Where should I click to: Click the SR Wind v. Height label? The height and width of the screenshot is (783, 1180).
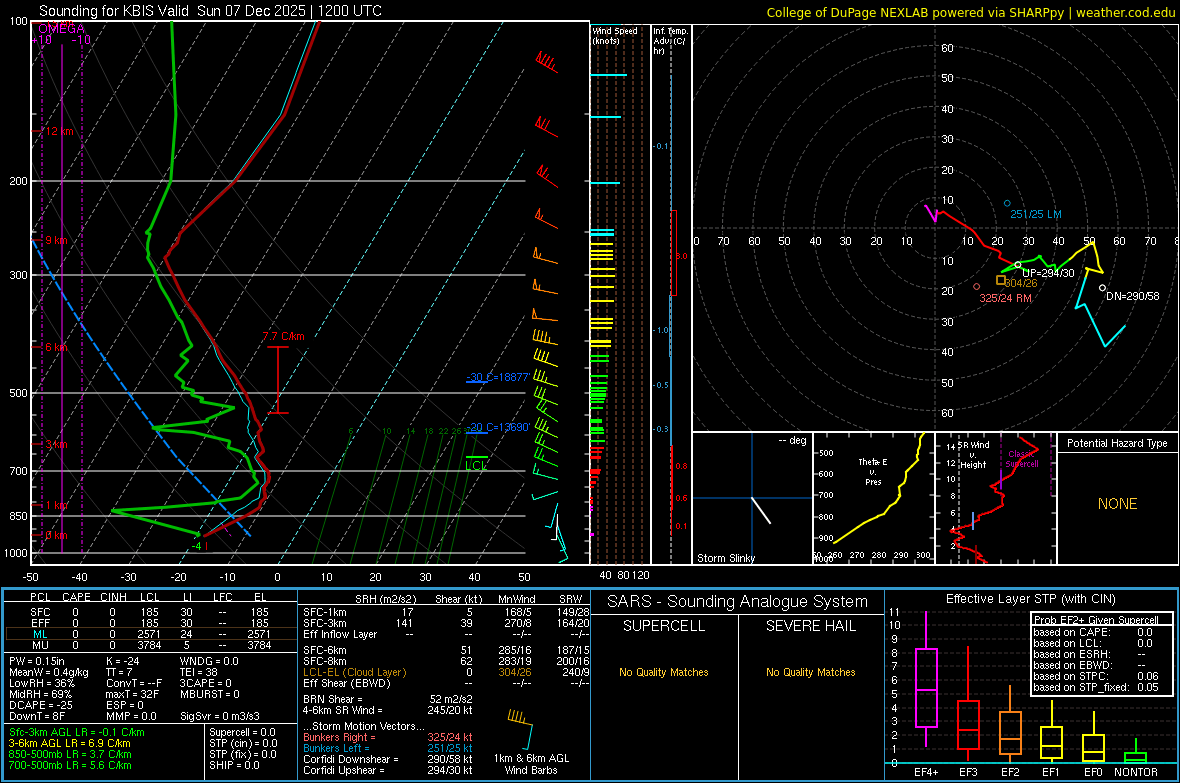[x=974, y=455]
